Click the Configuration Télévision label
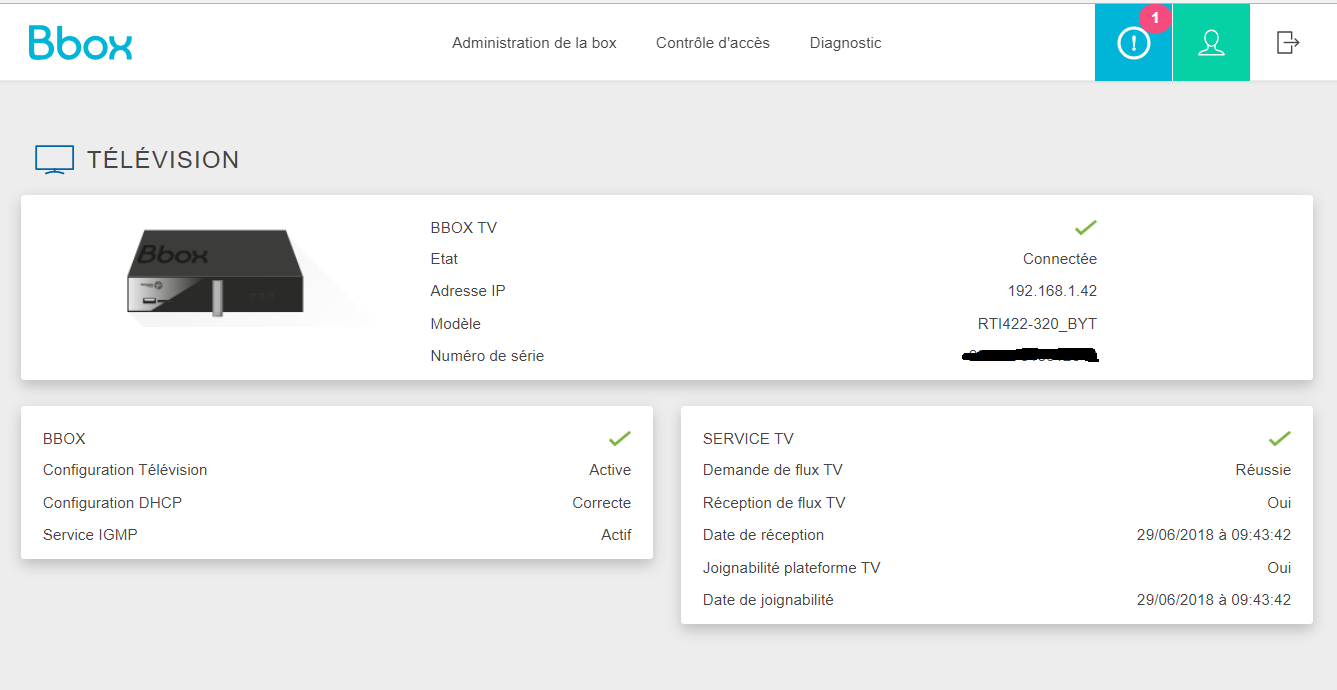Image resolution: width=1337 pixels, height=690 pixels. (125, 470)
